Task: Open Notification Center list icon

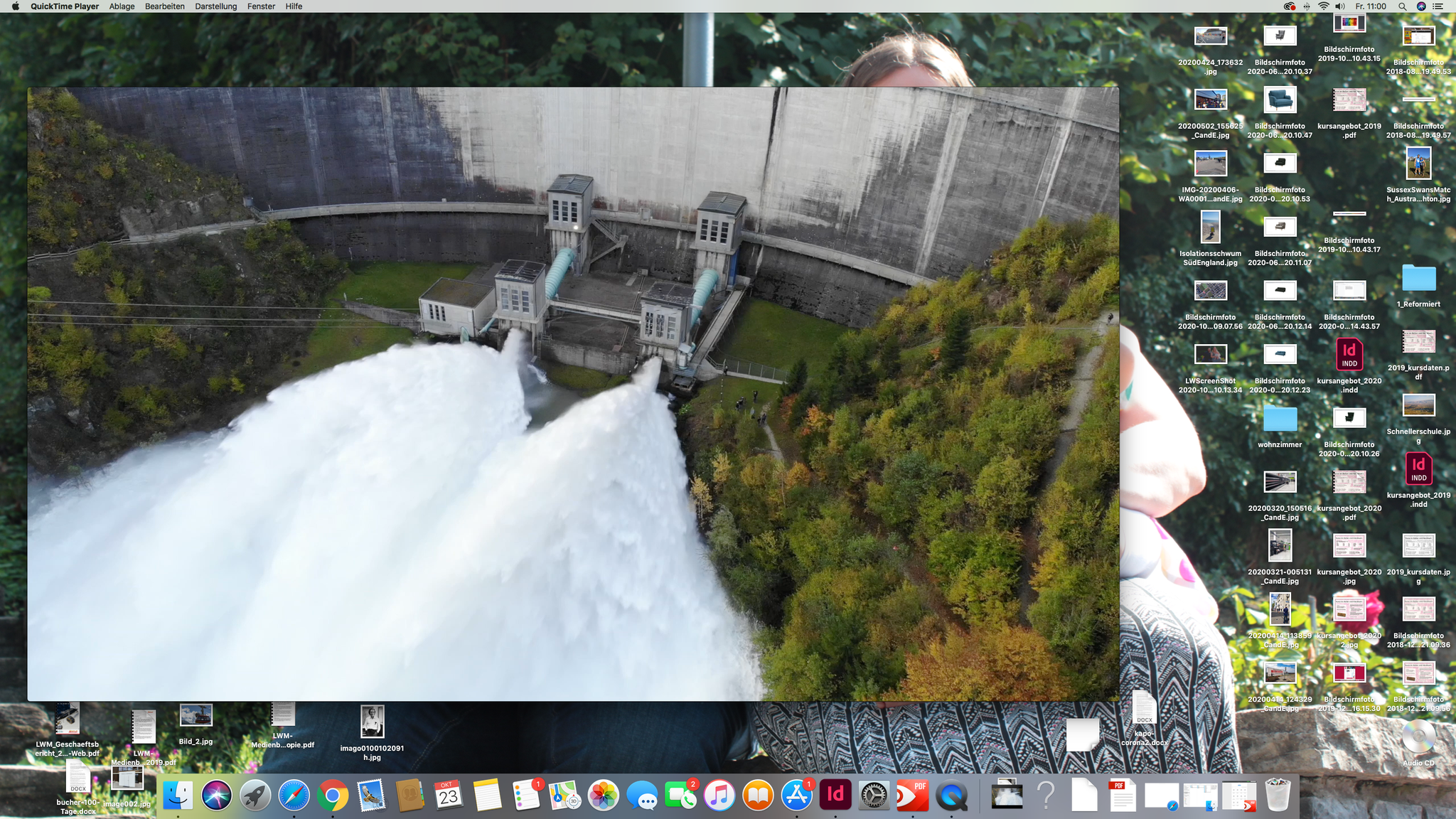Action: tap(1438, 6)
